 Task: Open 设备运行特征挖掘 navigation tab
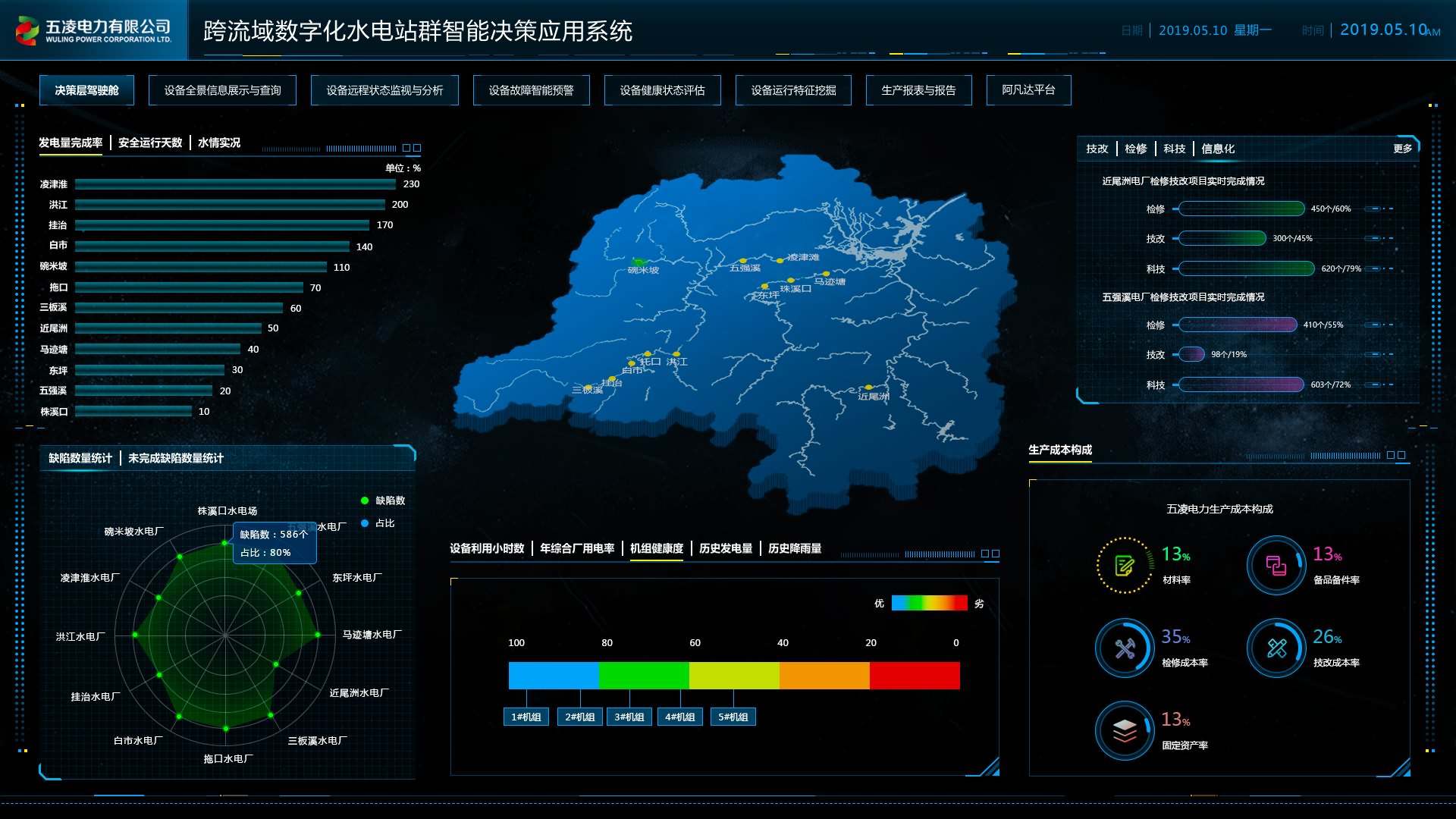click(793, 90)
